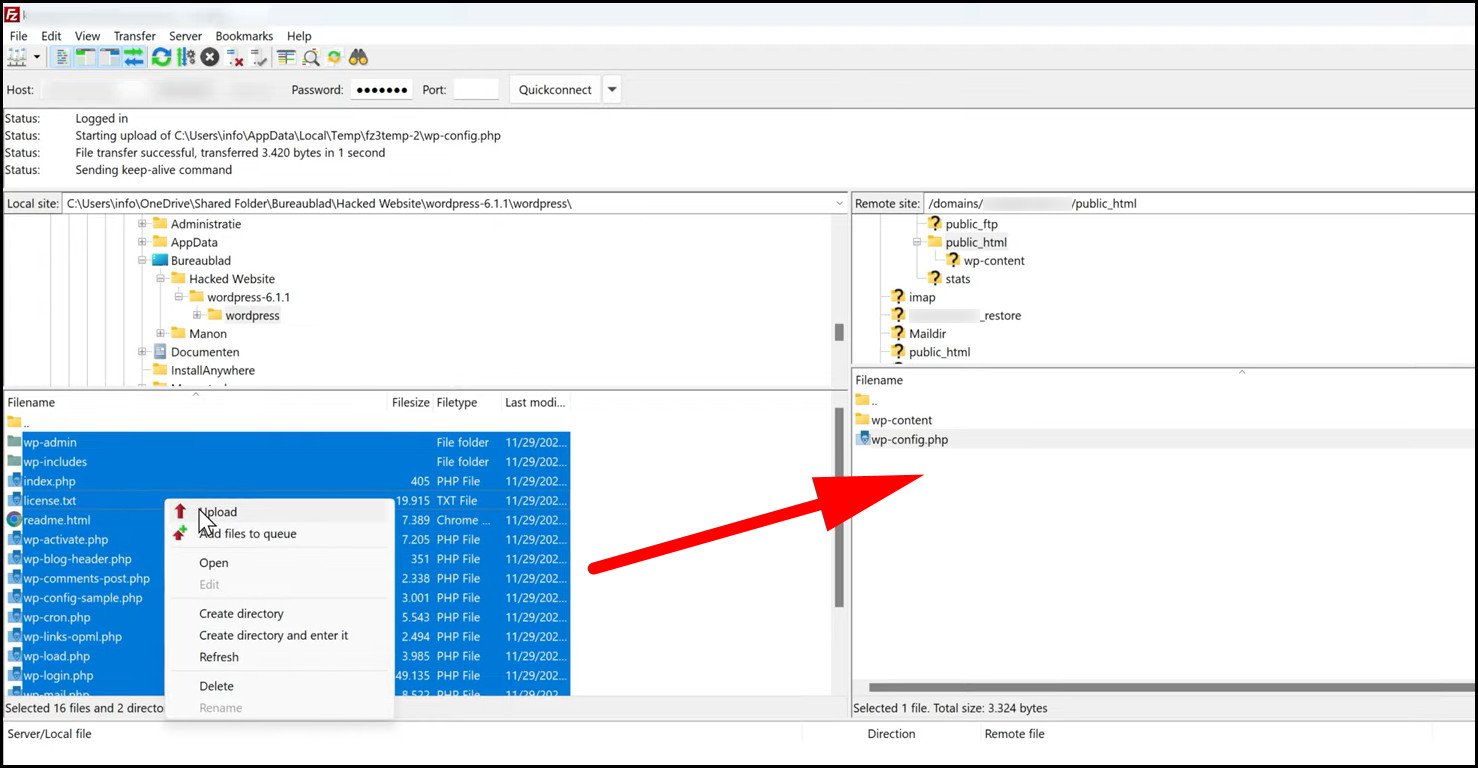Open directory listing filters icon
Screen dimensions: 1478x768
click(287, 57)
